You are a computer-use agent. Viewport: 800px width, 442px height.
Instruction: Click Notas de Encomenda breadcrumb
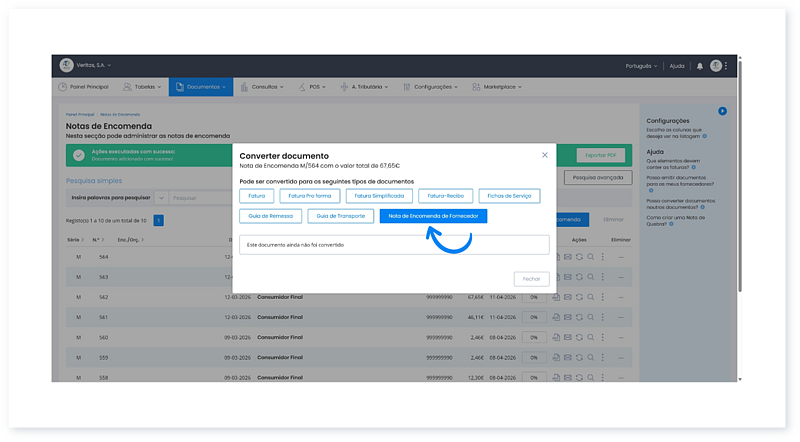pos(120,114)
